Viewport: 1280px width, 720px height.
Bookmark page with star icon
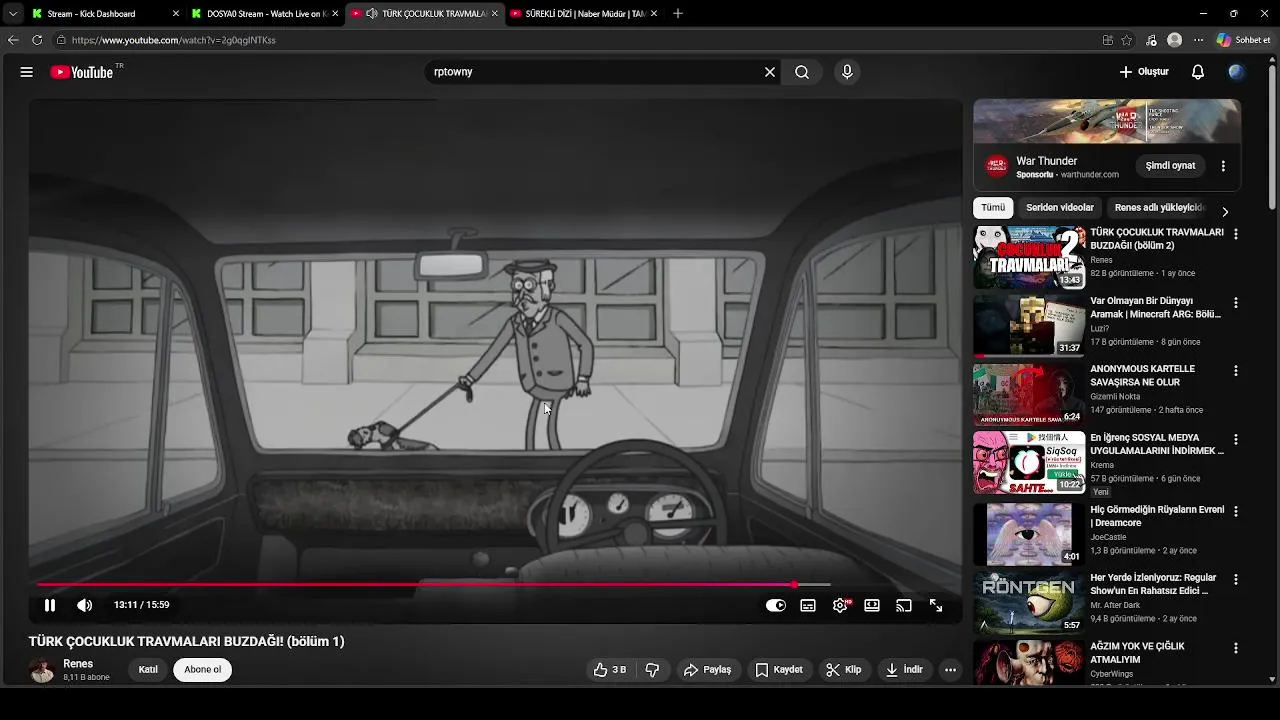[1127, 40]
